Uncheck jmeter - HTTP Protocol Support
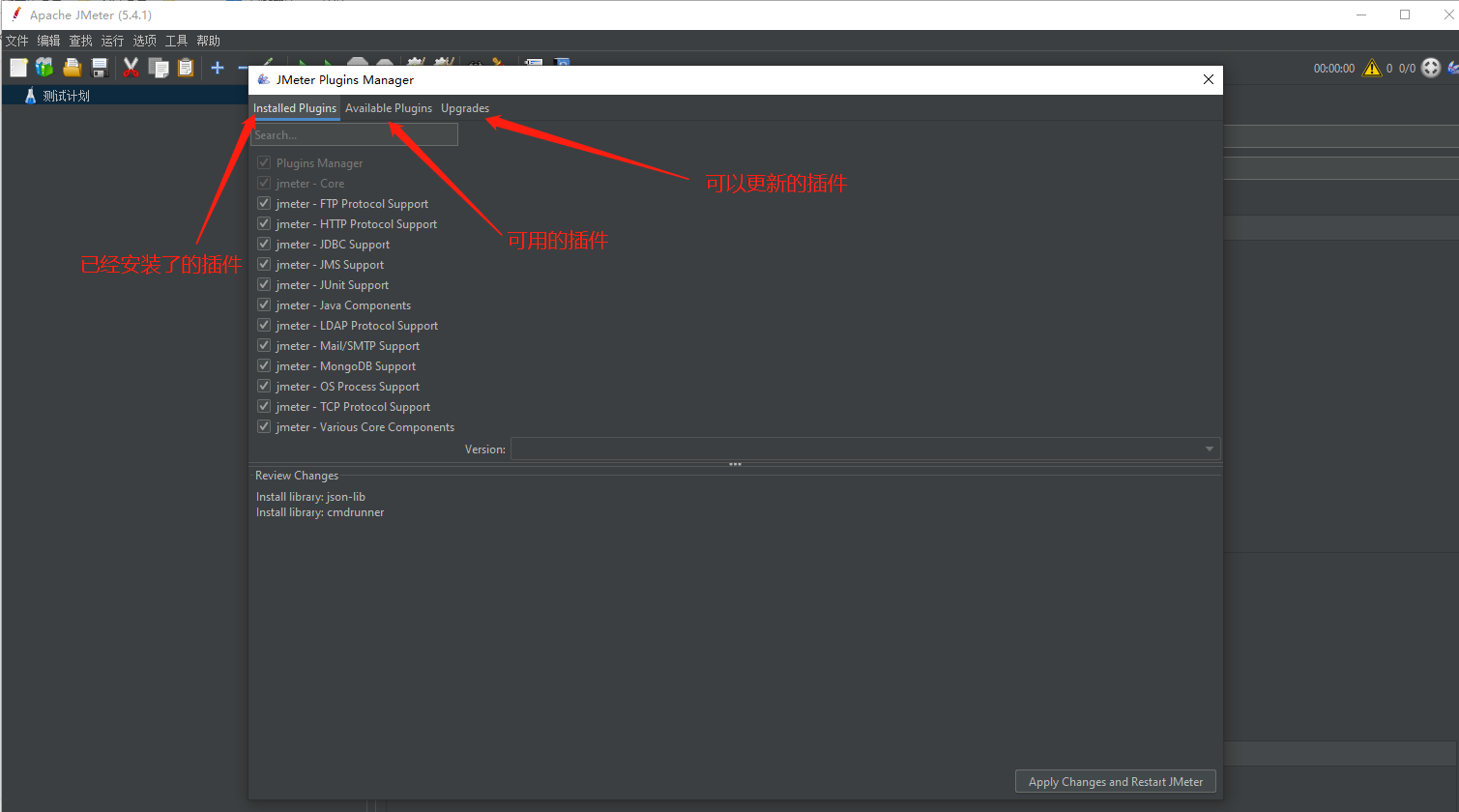The height and width of the screenshot is (812, 1459). coord(264,223)
